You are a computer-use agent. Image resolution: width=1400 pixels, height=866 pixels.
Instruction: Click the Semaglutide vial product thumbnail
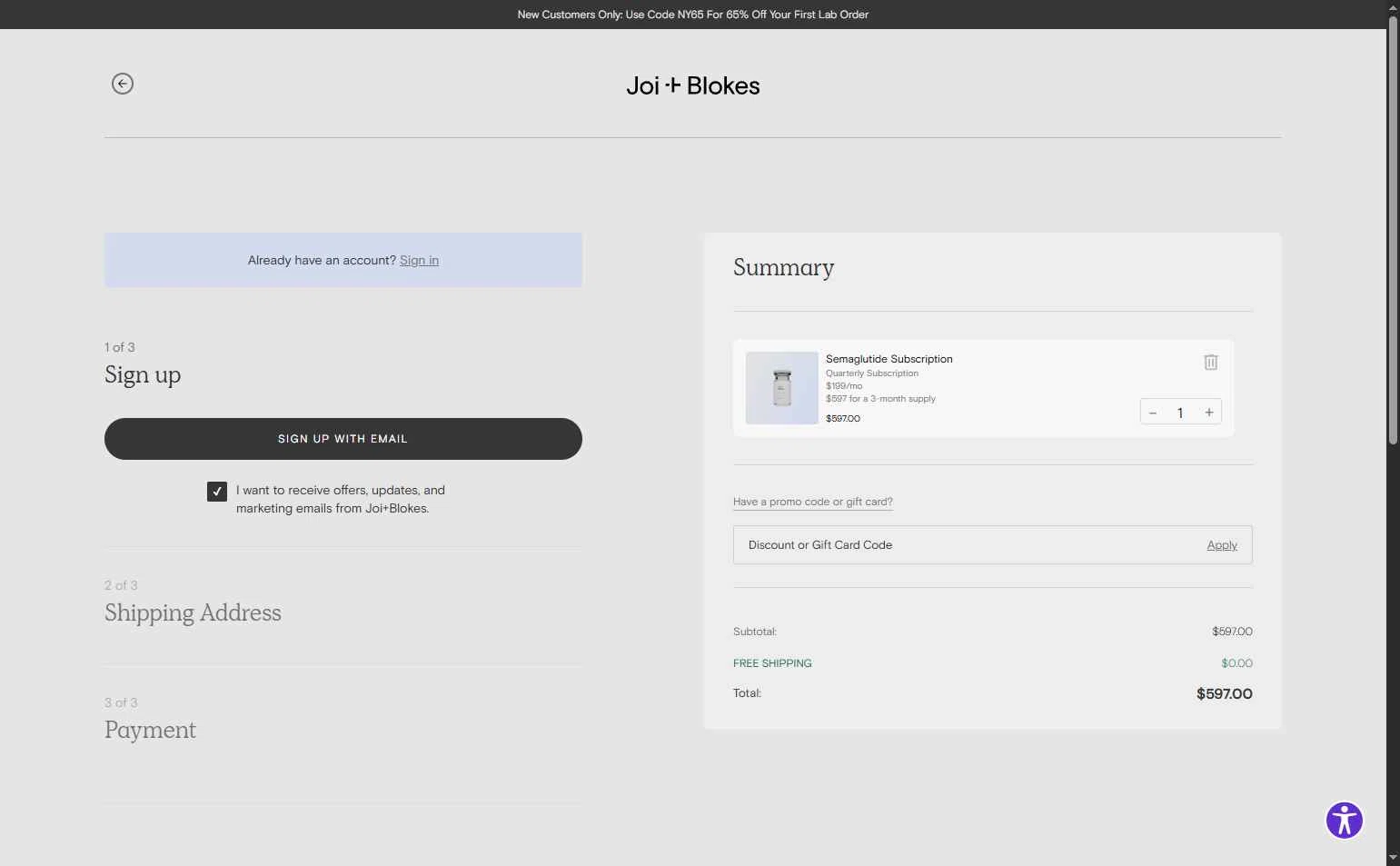[781, 388]
